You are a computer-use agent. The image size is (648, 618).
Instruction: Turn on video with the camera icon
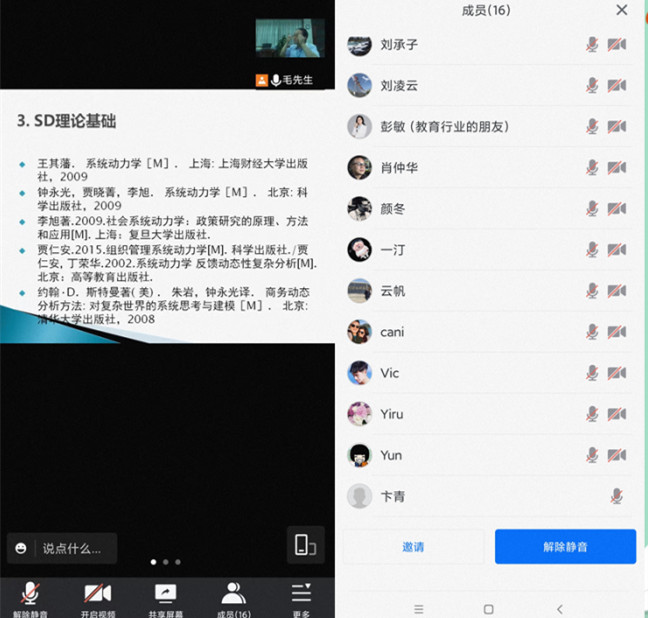97,594
